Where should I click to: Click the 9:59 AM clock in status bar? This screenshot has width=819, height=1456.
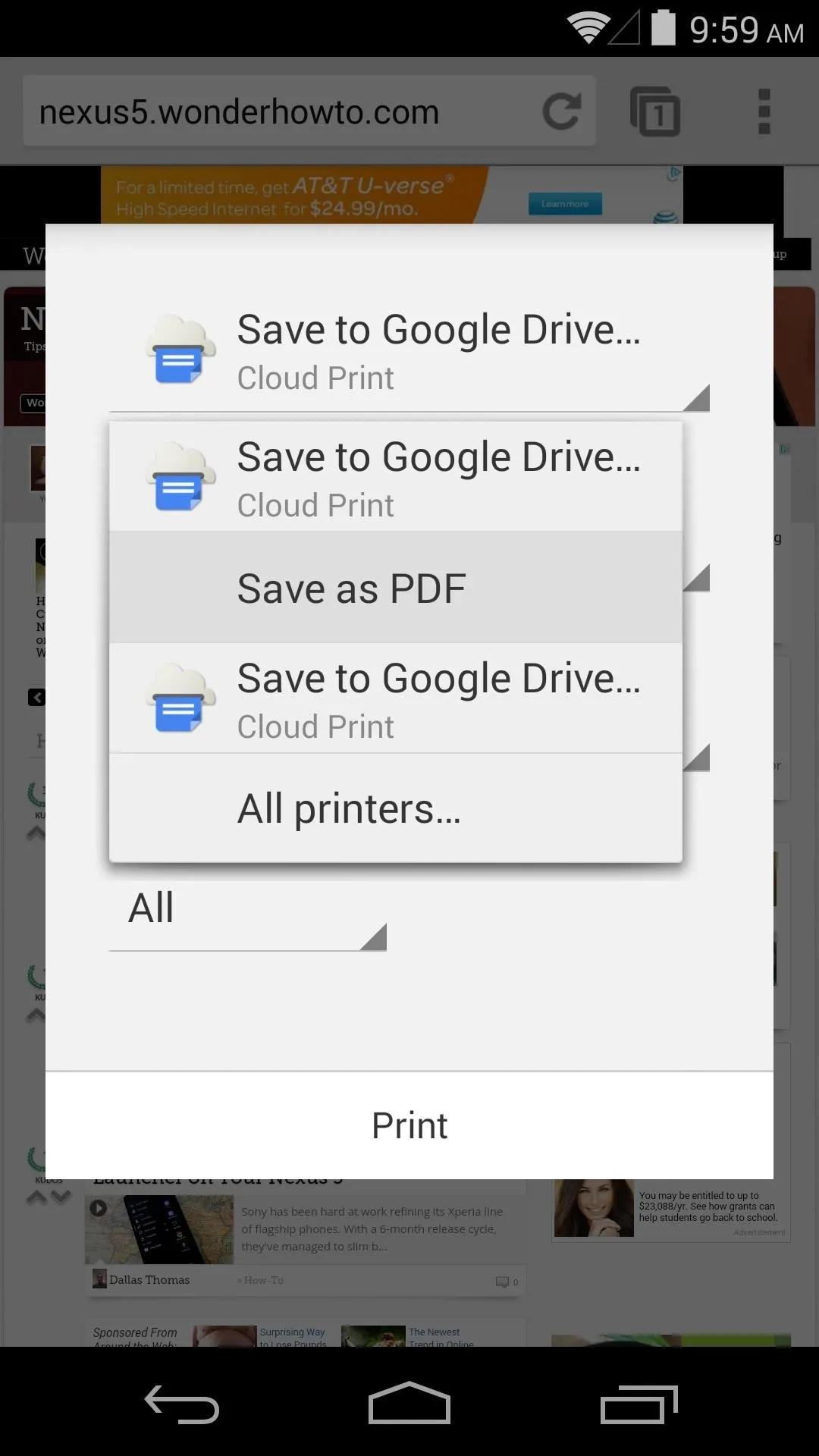coord(747,30)
